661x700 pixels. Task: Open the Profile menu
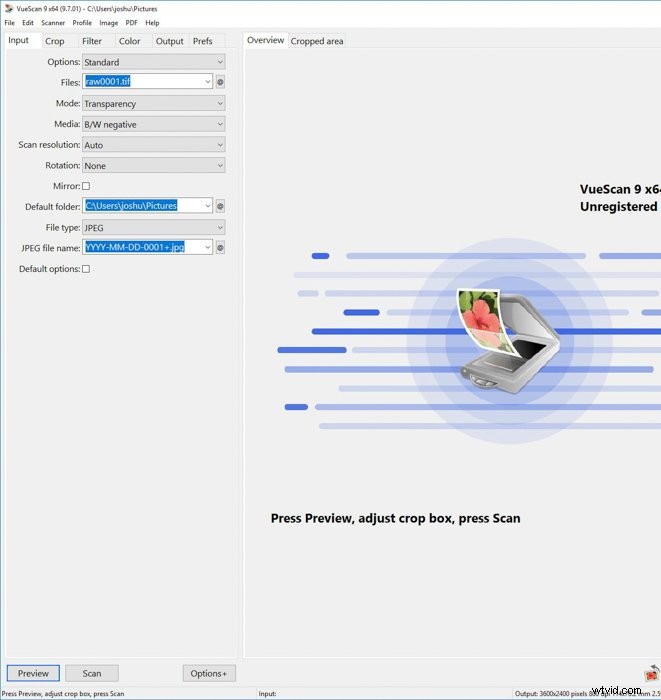click(x=82, y=23)
